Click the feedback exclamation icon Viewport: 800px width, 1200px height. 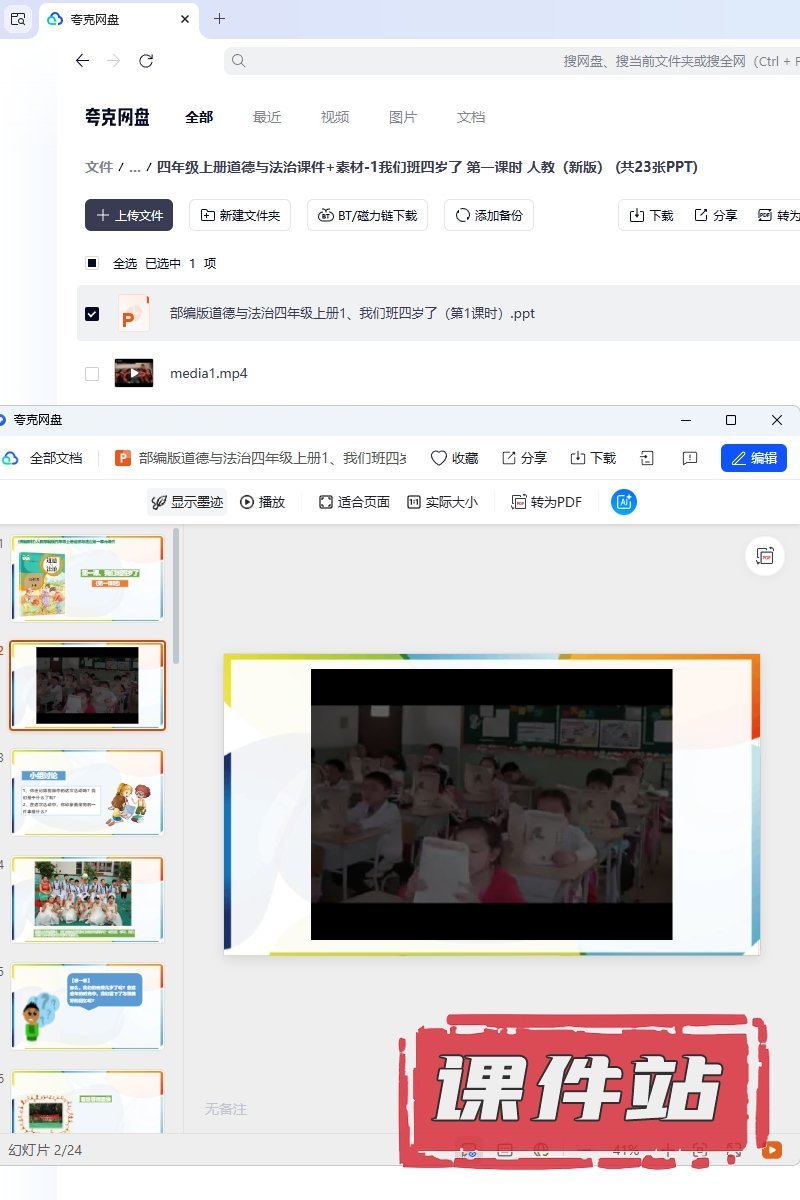(690, 458)
